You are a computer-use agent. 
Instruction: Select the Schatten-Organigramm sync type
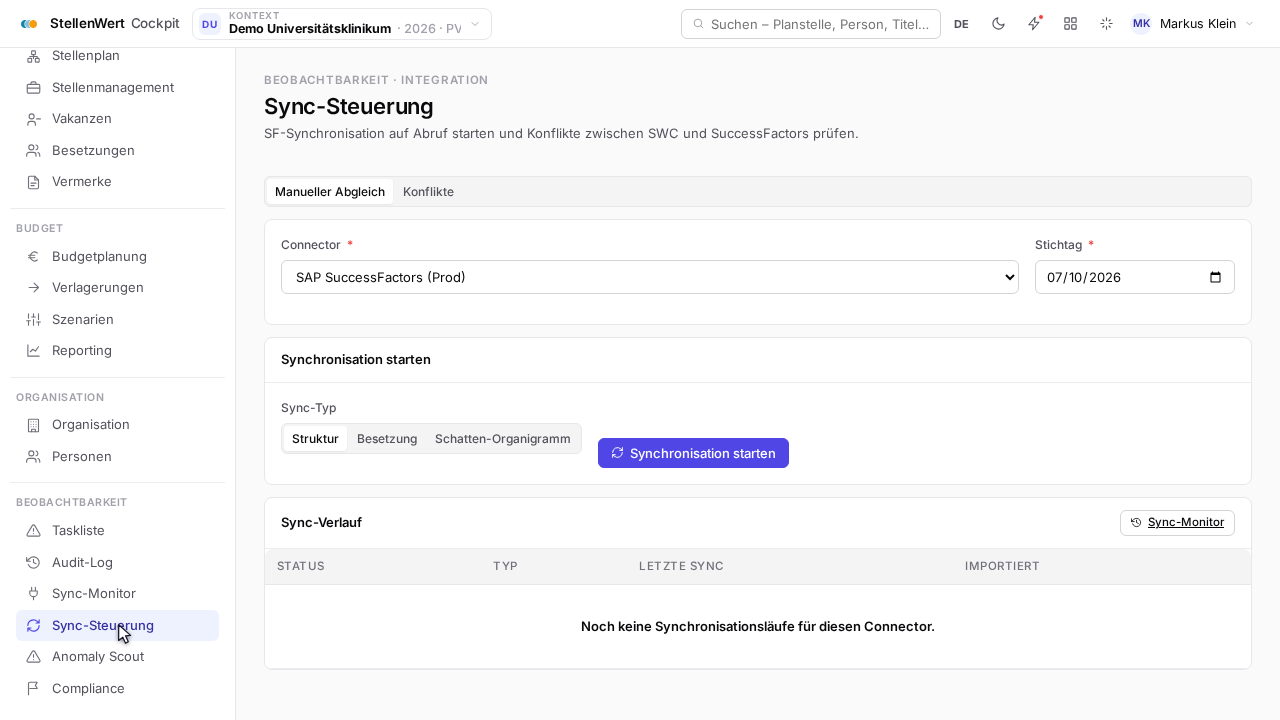tap(503, 439)
